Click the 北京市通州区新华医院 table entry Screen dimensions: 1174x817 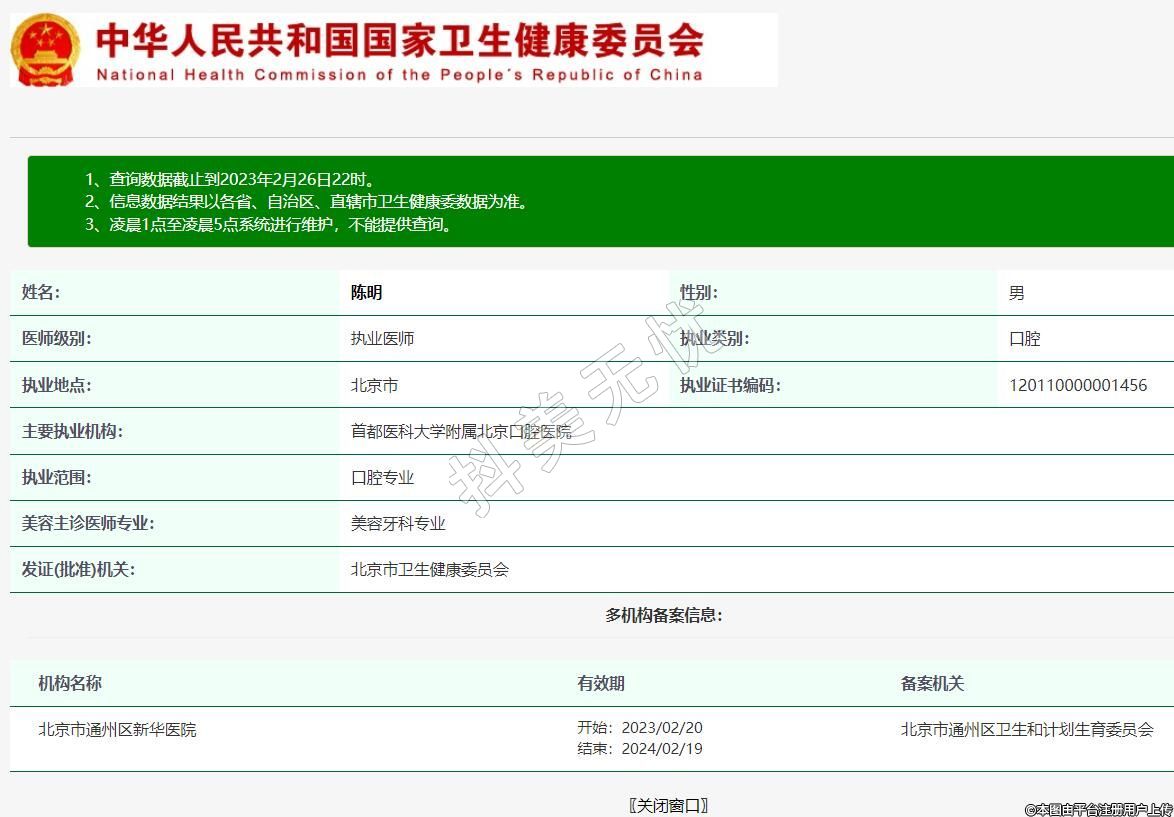(117, 730)
